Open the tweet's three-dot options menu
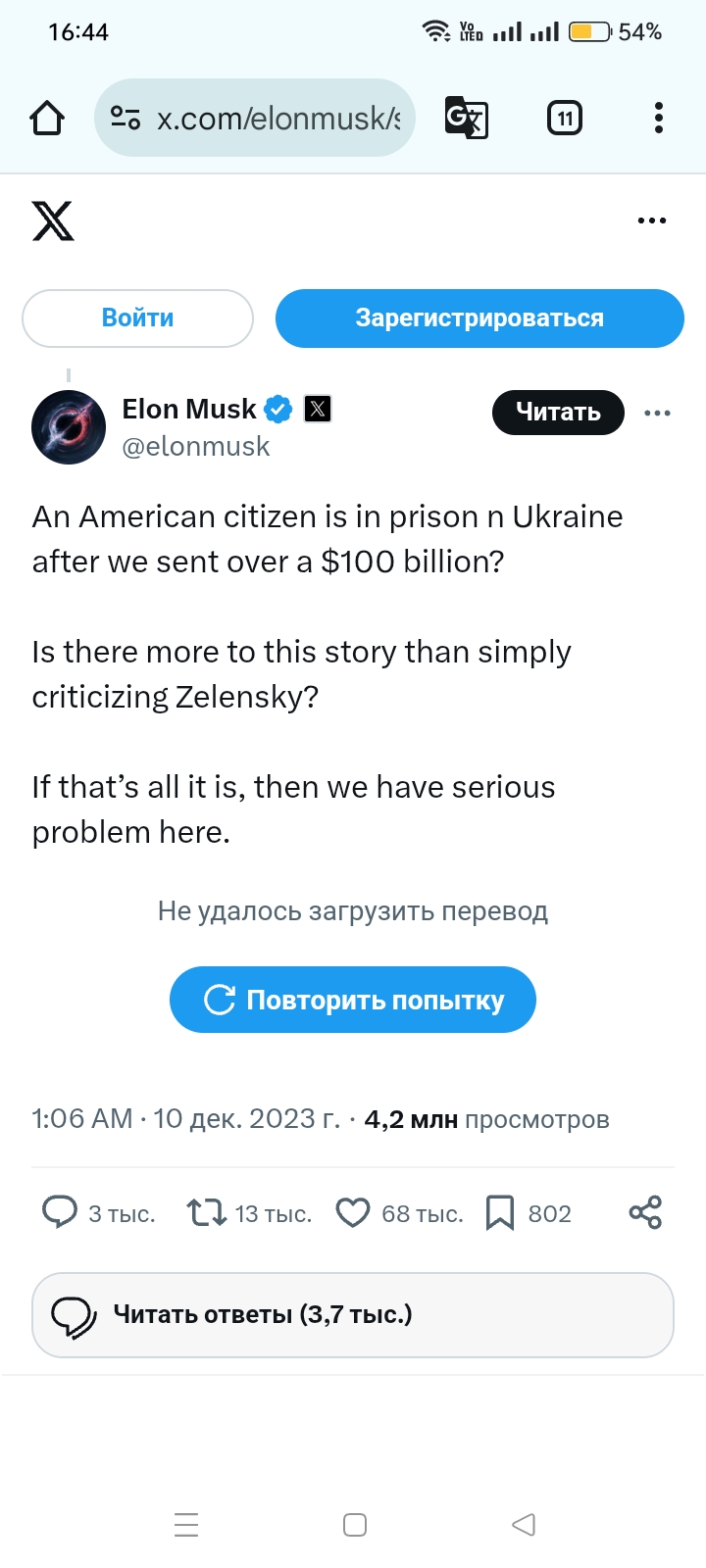Viewport: 706px width, 1568px height. [x=657, y=413]
